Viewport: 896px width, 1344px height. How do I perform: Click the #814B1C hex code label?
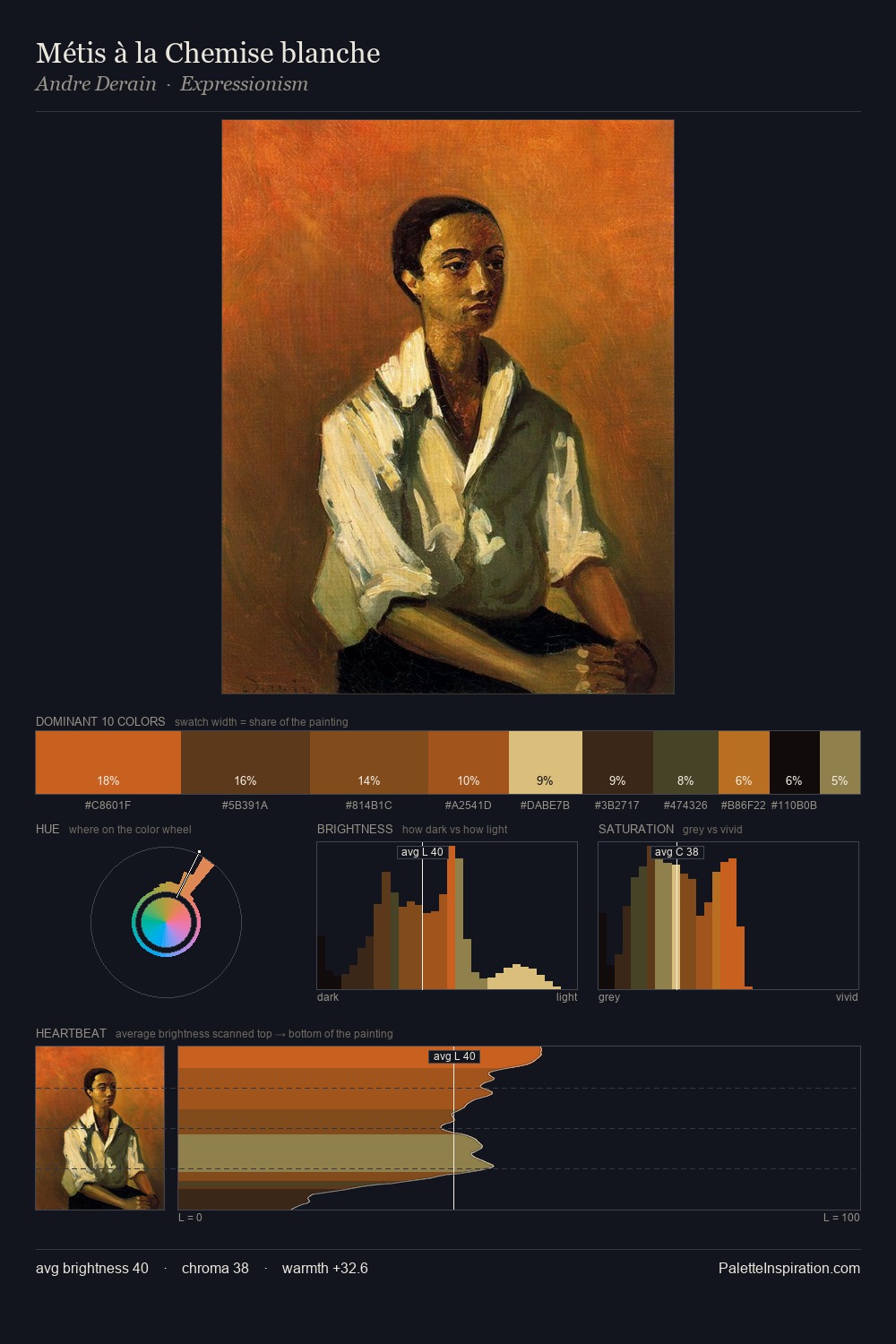click(x=368, y=806)
